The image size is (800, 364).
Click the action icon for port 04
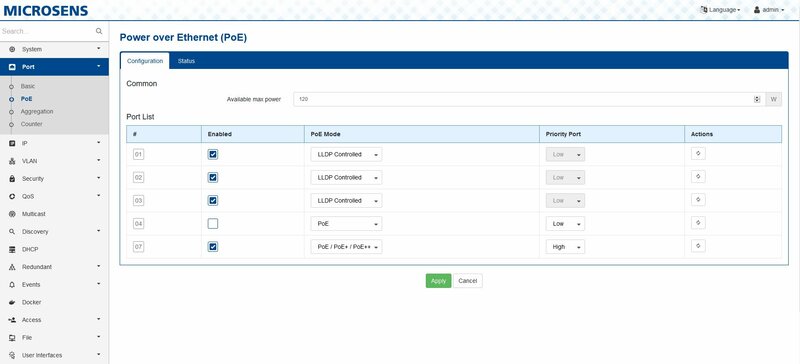click(698, 223)
